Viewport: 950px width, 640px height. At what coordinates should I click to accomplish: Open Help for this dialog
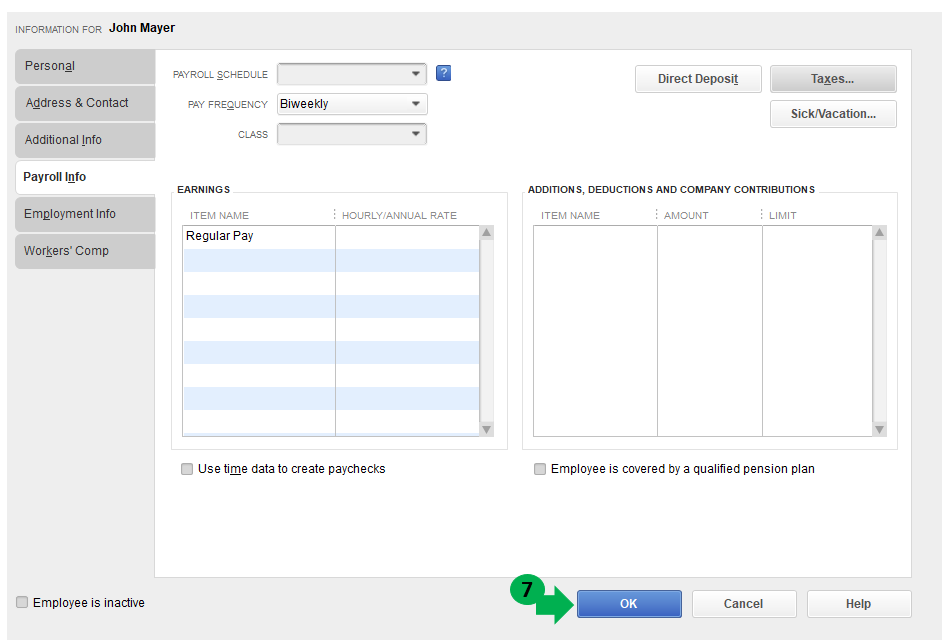pos(859,604)
